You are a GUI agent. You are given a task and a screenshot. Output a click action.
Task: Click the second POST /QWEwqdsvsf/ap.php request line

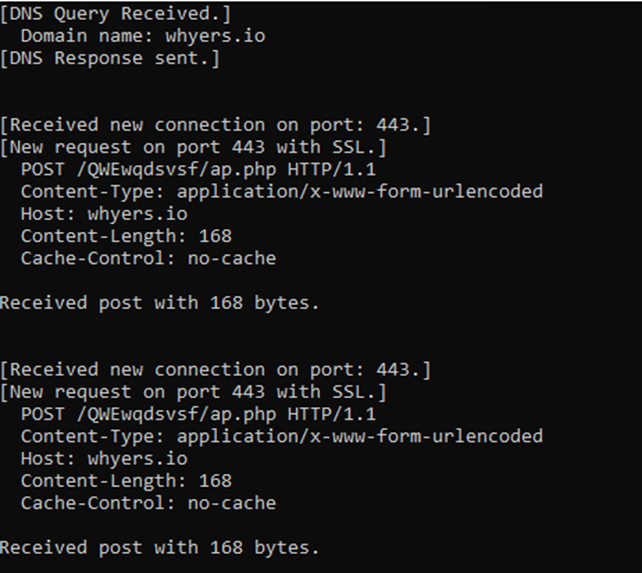click(198, 414)
